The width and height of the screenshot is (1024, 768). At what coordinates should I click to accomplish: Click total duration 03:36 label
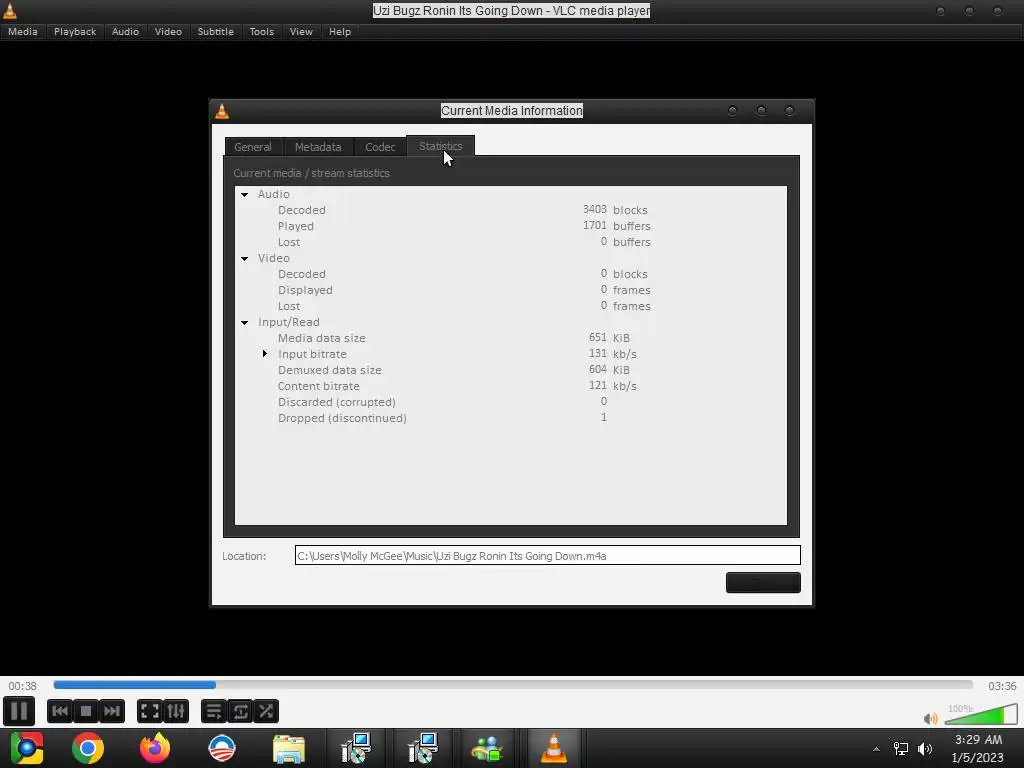(1002, 686)
